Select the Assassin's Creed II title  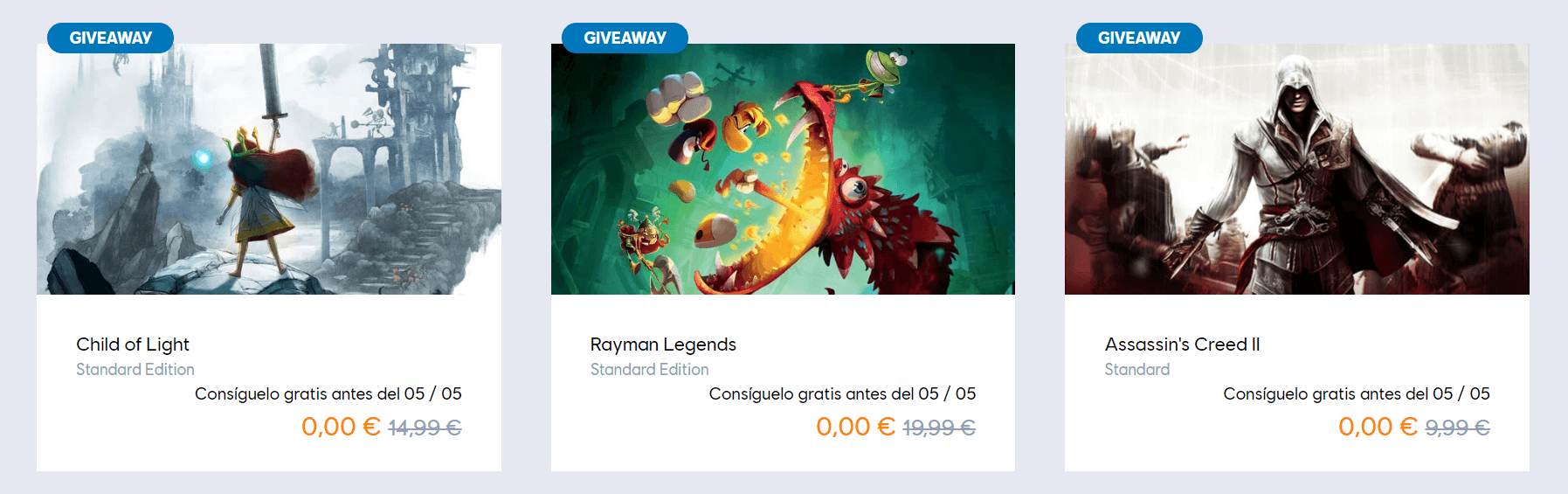(x=1182, y=344)
